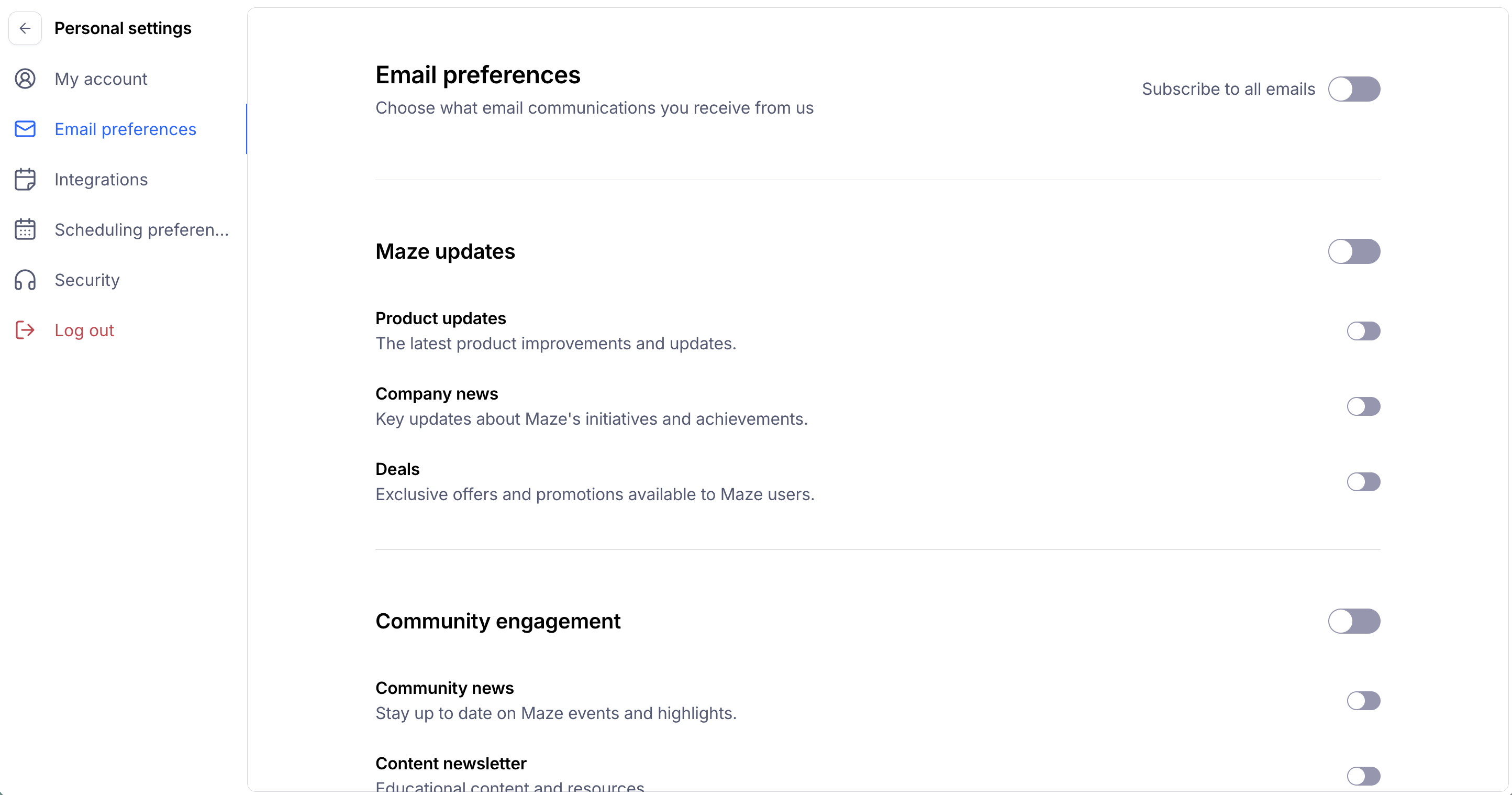Click the Integrations calendar icon
Image resolution: width=1512 pixels, height=795 pixels.
point(25,180)
